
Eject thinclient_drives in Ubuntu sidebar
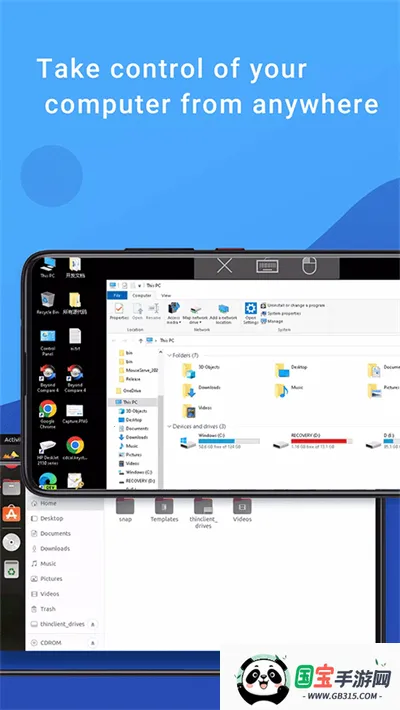(93, 624)
